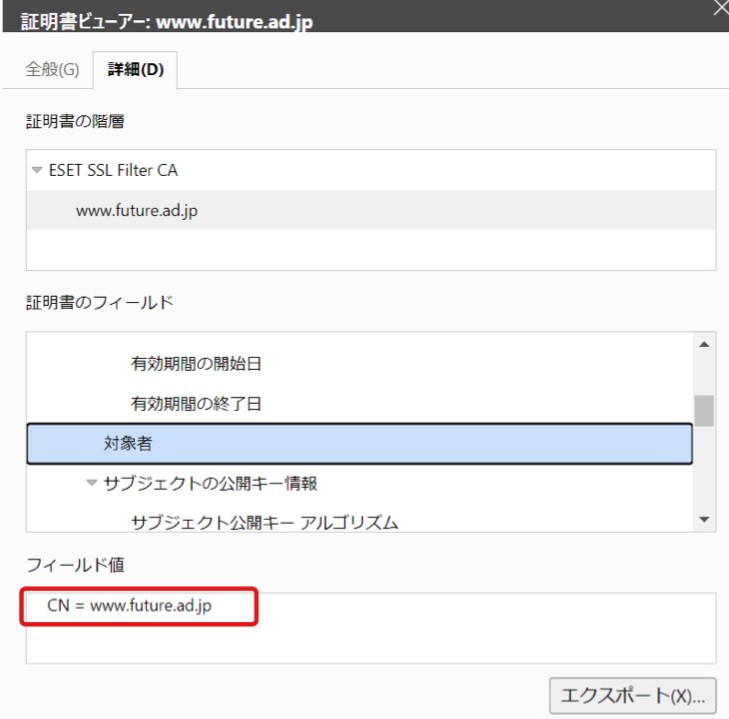The image size is (729, 719).
Task: Select サブジェクトの公開キー情報 field
Action: pyautogui.click(x=210, y=484)
